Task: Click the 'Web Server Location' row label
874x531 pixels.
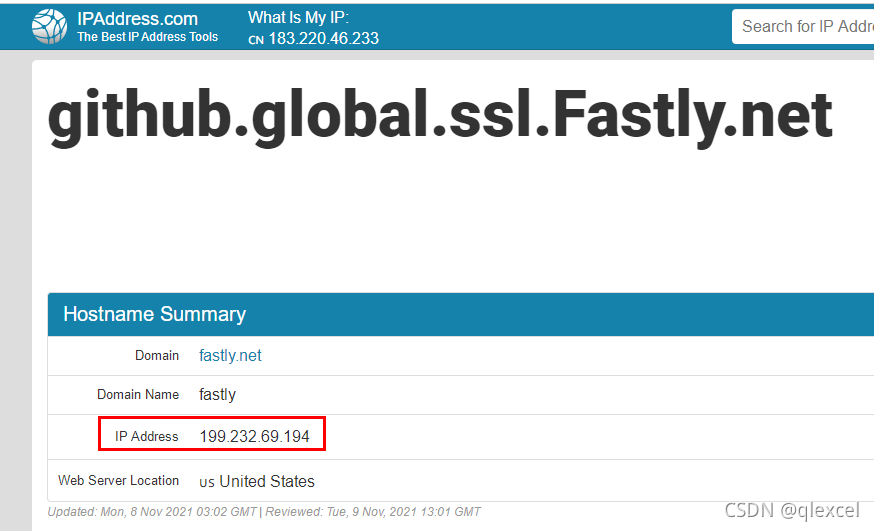Action: (118, 480)
